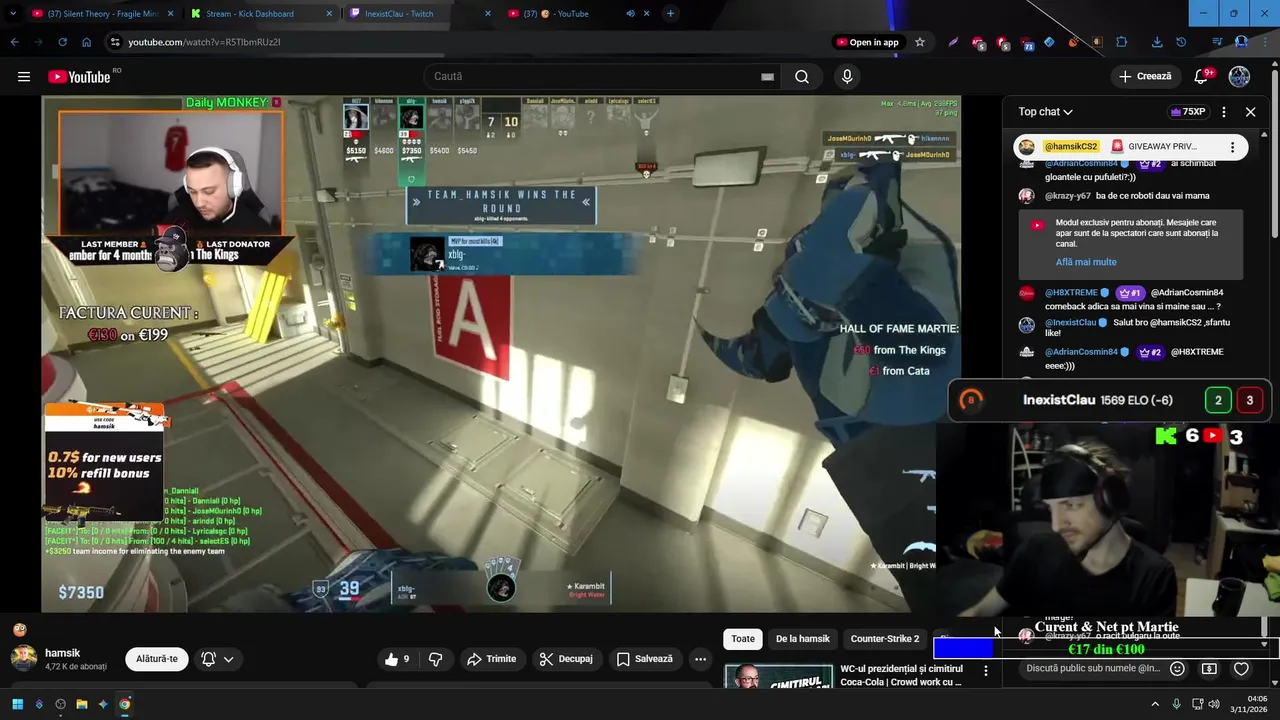1280x720 pixels.
Task: Switch to Stream - Kick Dashboard tab
Action: coord(262,14)
